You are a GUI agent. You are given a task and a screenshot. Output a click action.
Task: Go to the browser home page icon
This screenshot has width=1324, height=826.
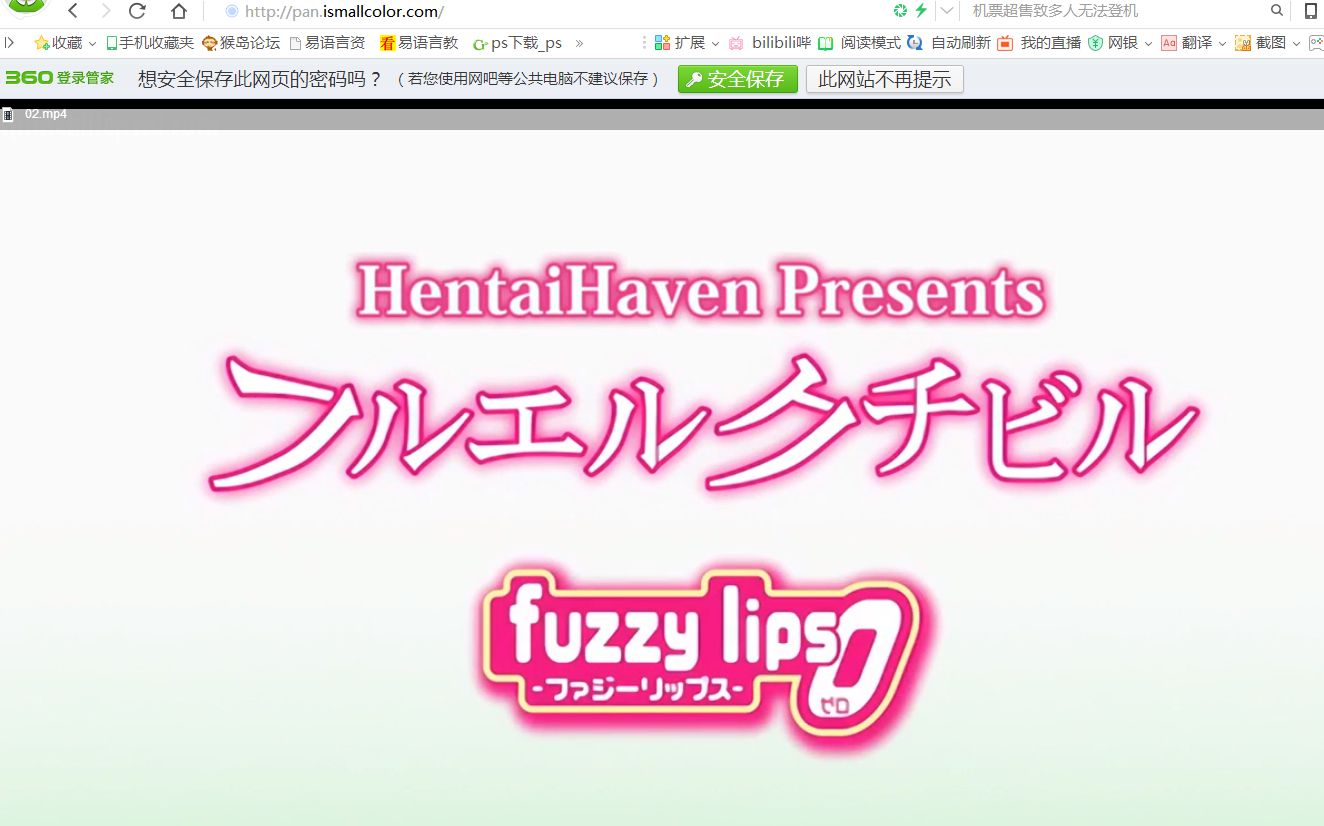(178, 11)
